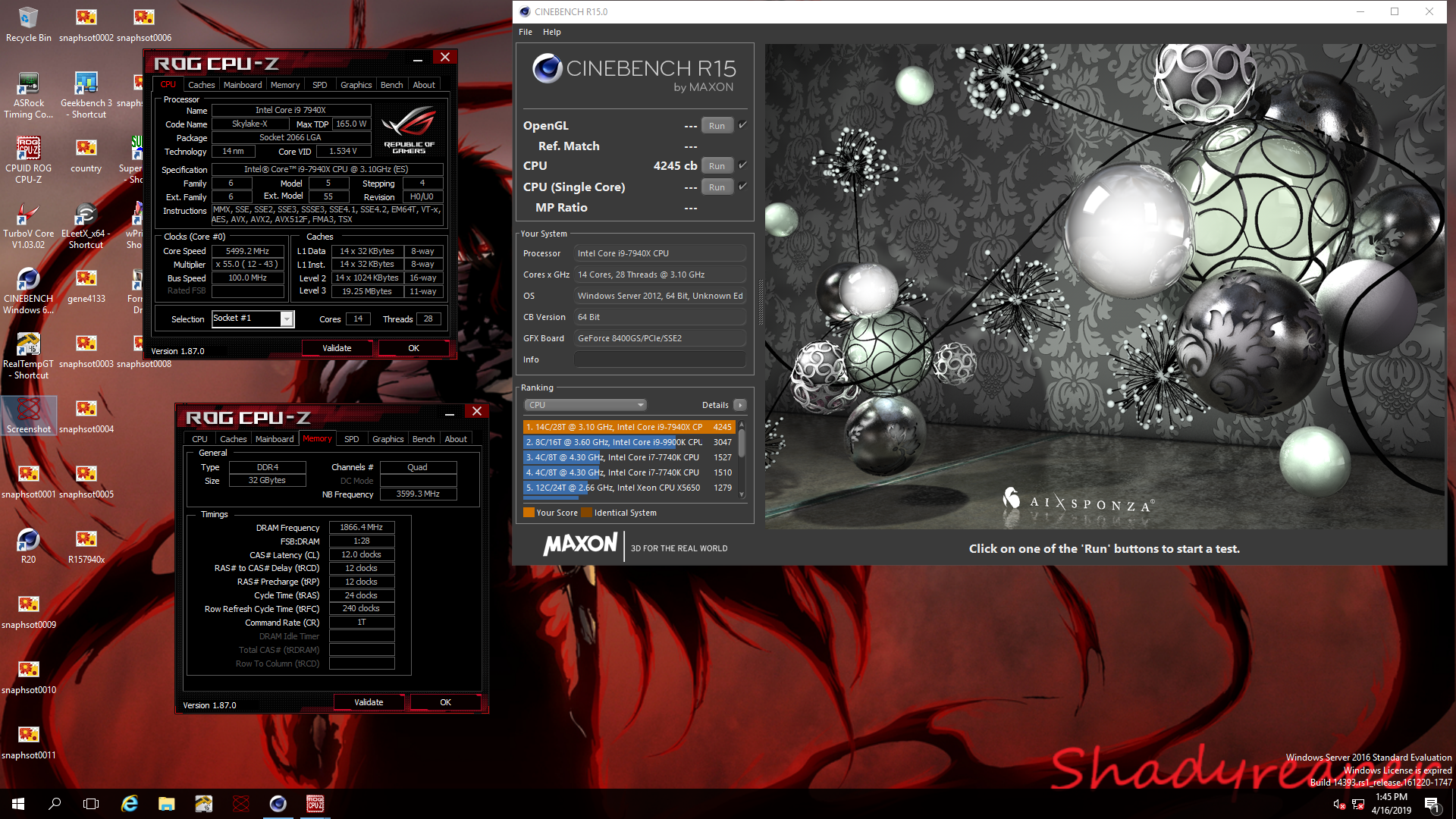Run the OpenGL benchmark

[717, 126]
